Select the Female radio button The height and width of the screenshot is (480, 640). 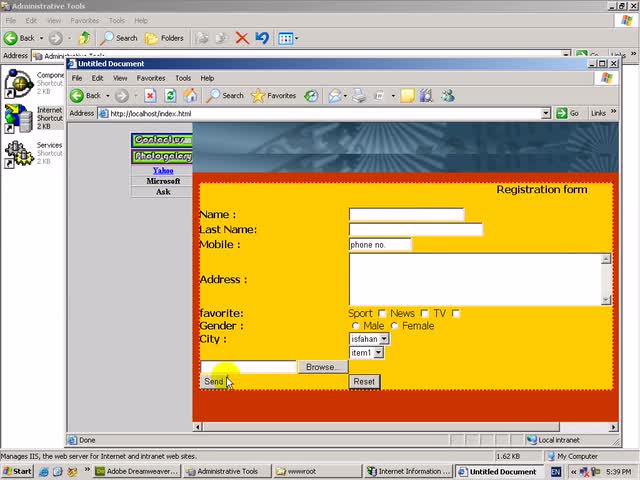coord(394,326)
